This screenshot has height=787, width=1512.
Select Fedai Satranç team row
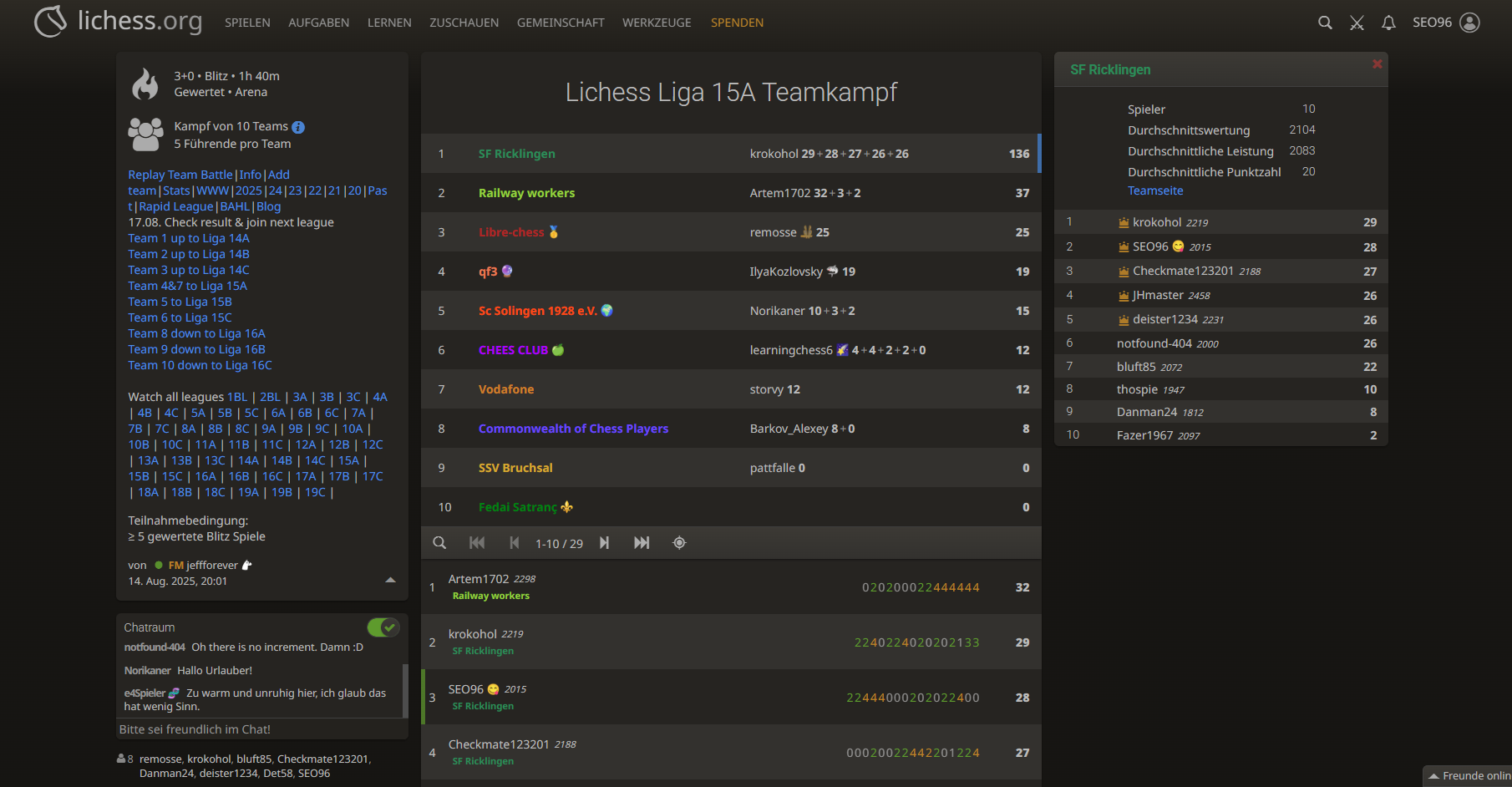(x=731, y=507)
